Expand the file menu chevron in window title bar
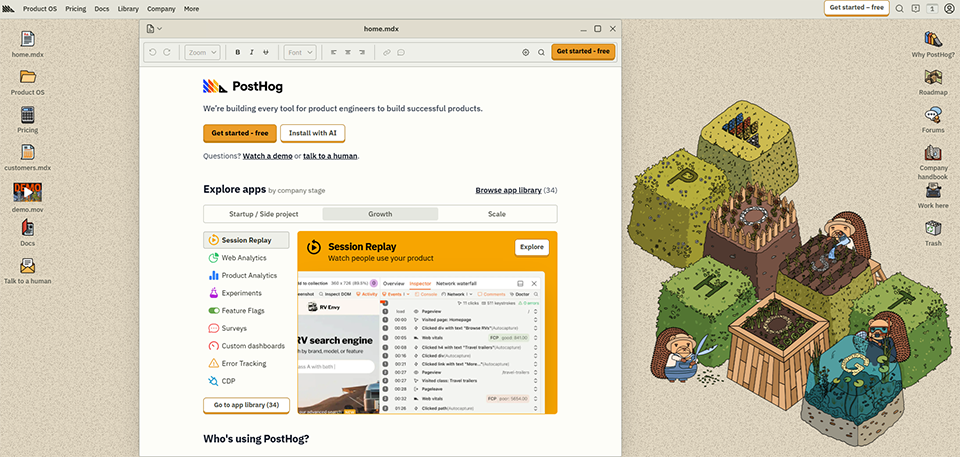 point(160,29)
